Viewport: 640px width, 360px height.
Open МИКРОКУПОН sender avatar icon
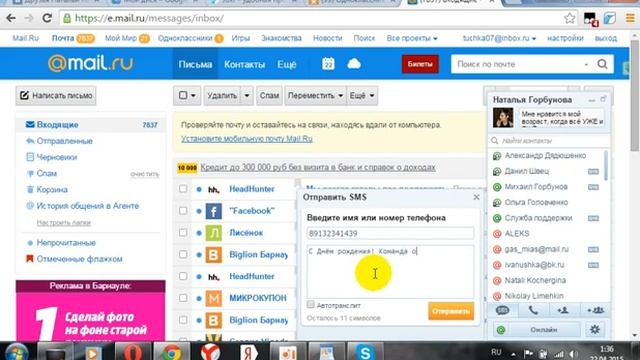click(x=213, y=298)
